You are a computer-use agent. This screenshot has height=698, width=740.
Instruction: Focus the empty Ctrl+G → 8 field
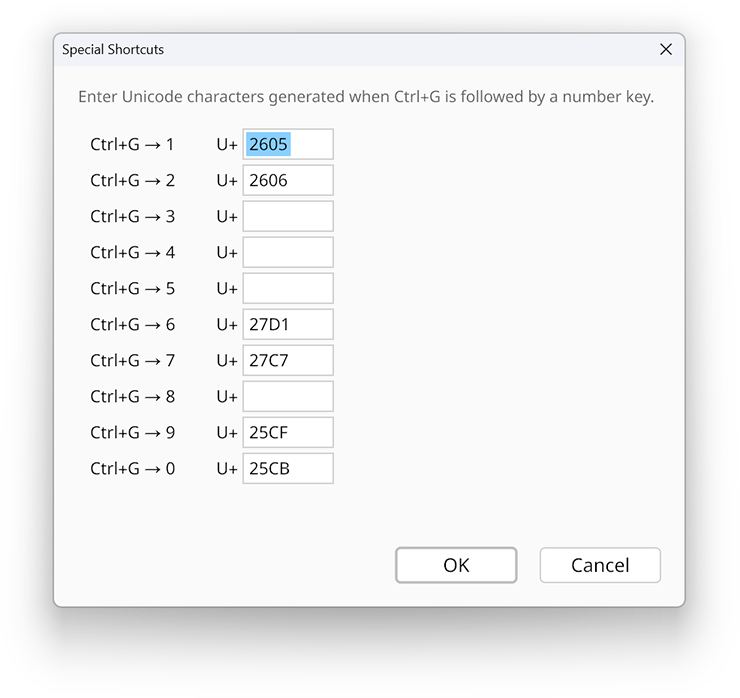[x=288, y=396]
